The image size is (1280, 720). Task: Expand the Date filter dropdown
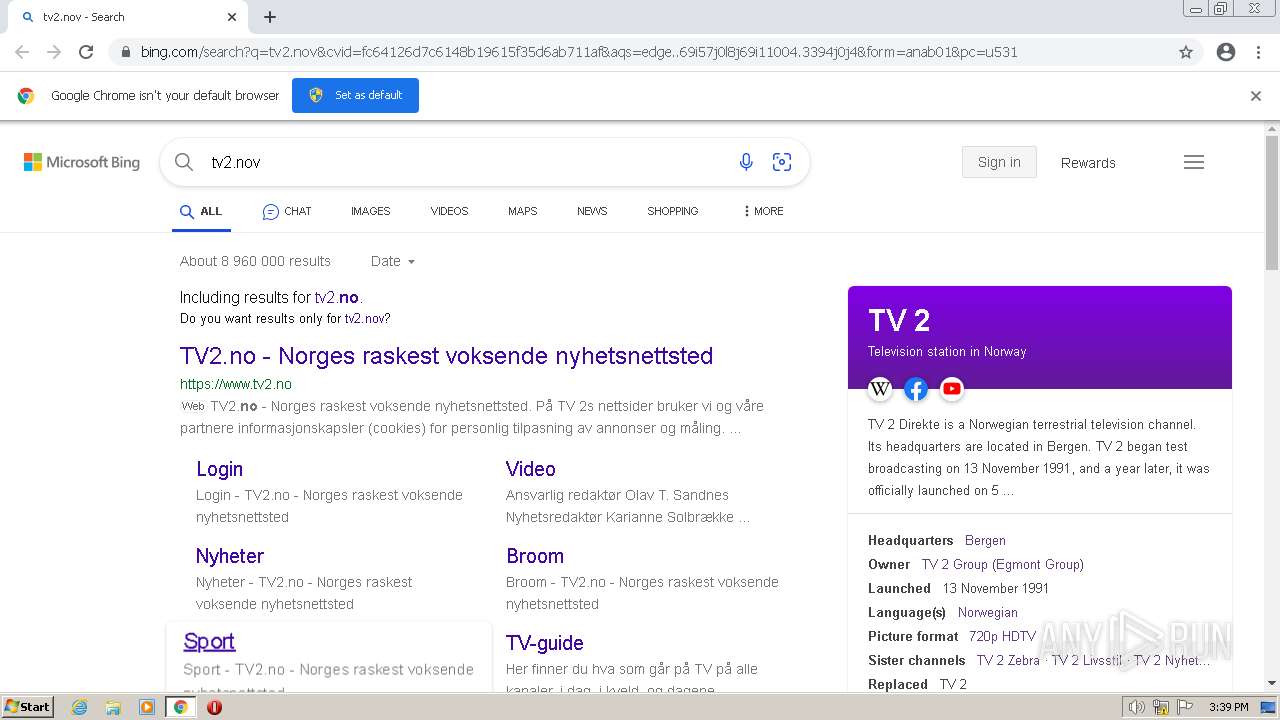click(393, 261)
